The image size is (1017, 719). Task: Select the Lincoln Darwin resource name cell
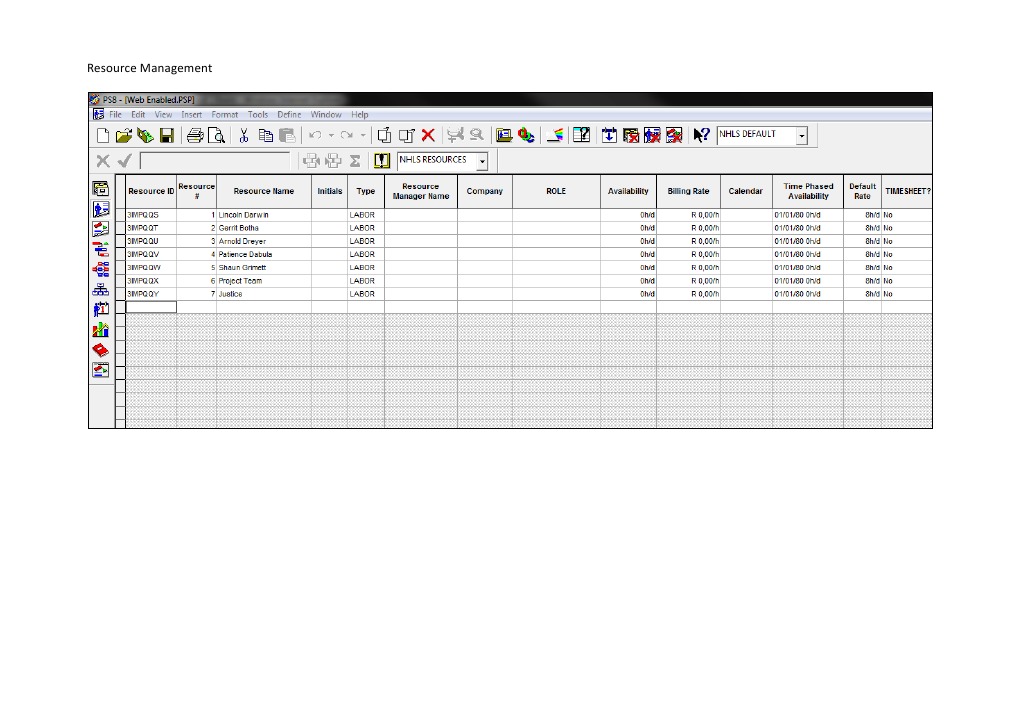point(264,215)
